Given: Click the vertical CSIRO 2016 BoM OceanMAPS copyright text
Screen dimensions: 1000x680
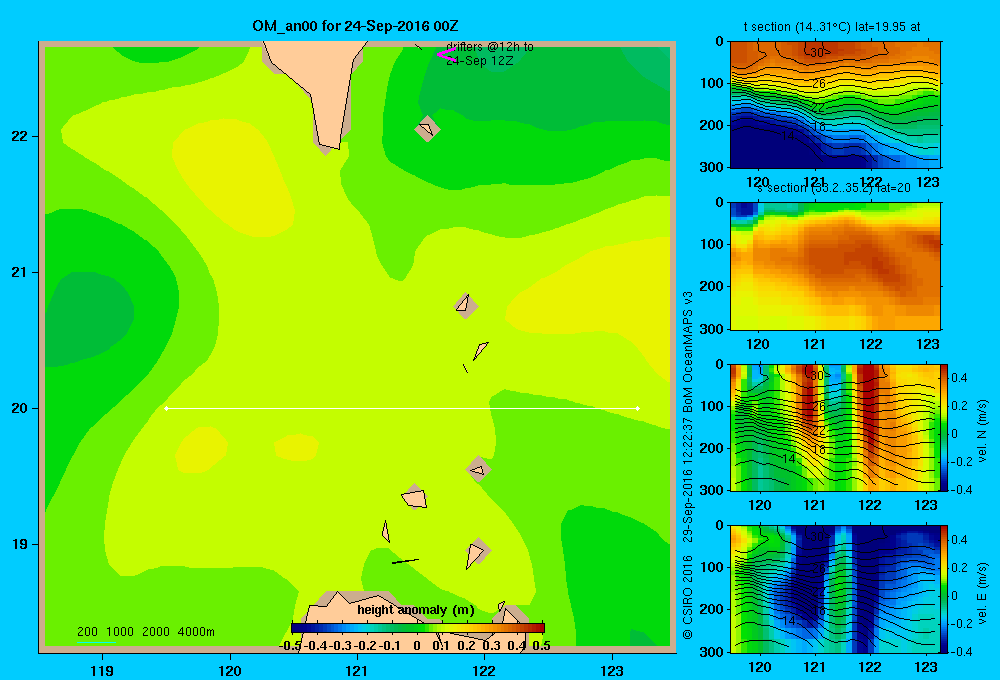Looking at the screenshot, I should tap(688, 464).
